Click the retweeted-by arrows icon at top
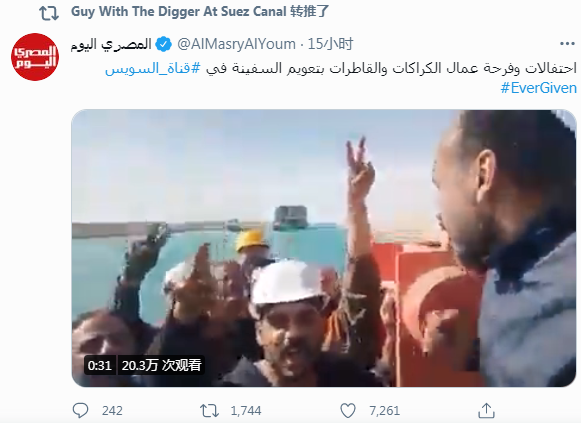 (x=49, y=13)
